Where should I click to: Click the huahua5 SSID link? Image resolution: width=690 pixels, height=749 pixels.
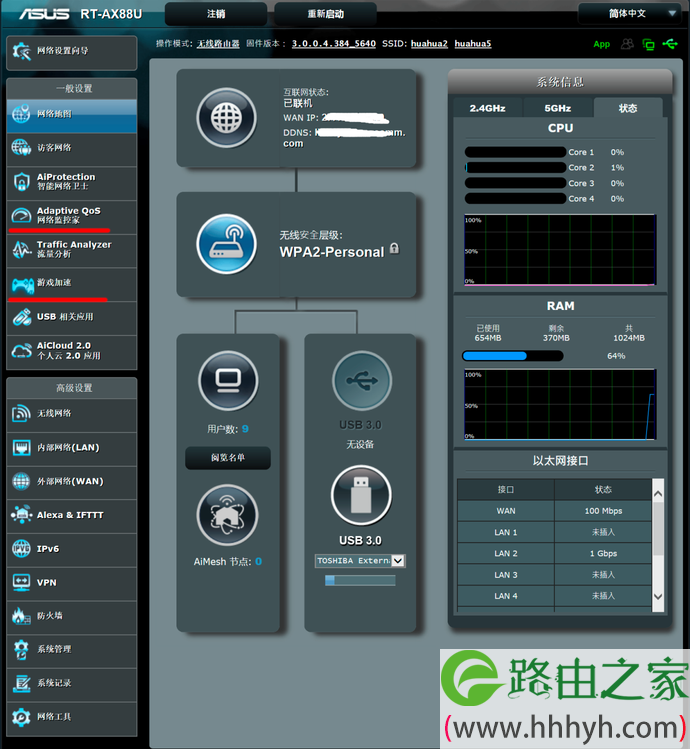coord(473,44)
